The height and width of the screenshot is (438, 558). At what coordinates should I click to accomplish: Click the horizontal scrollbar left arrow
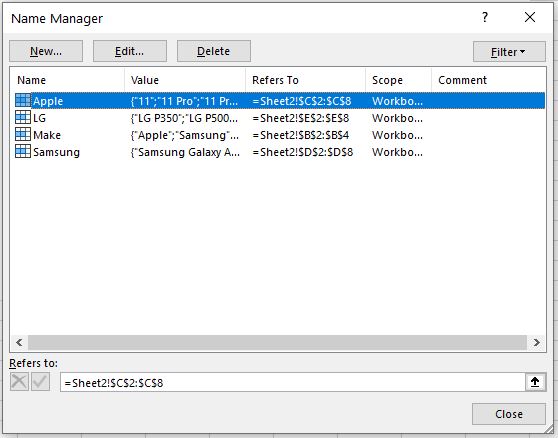click(19, 342)
